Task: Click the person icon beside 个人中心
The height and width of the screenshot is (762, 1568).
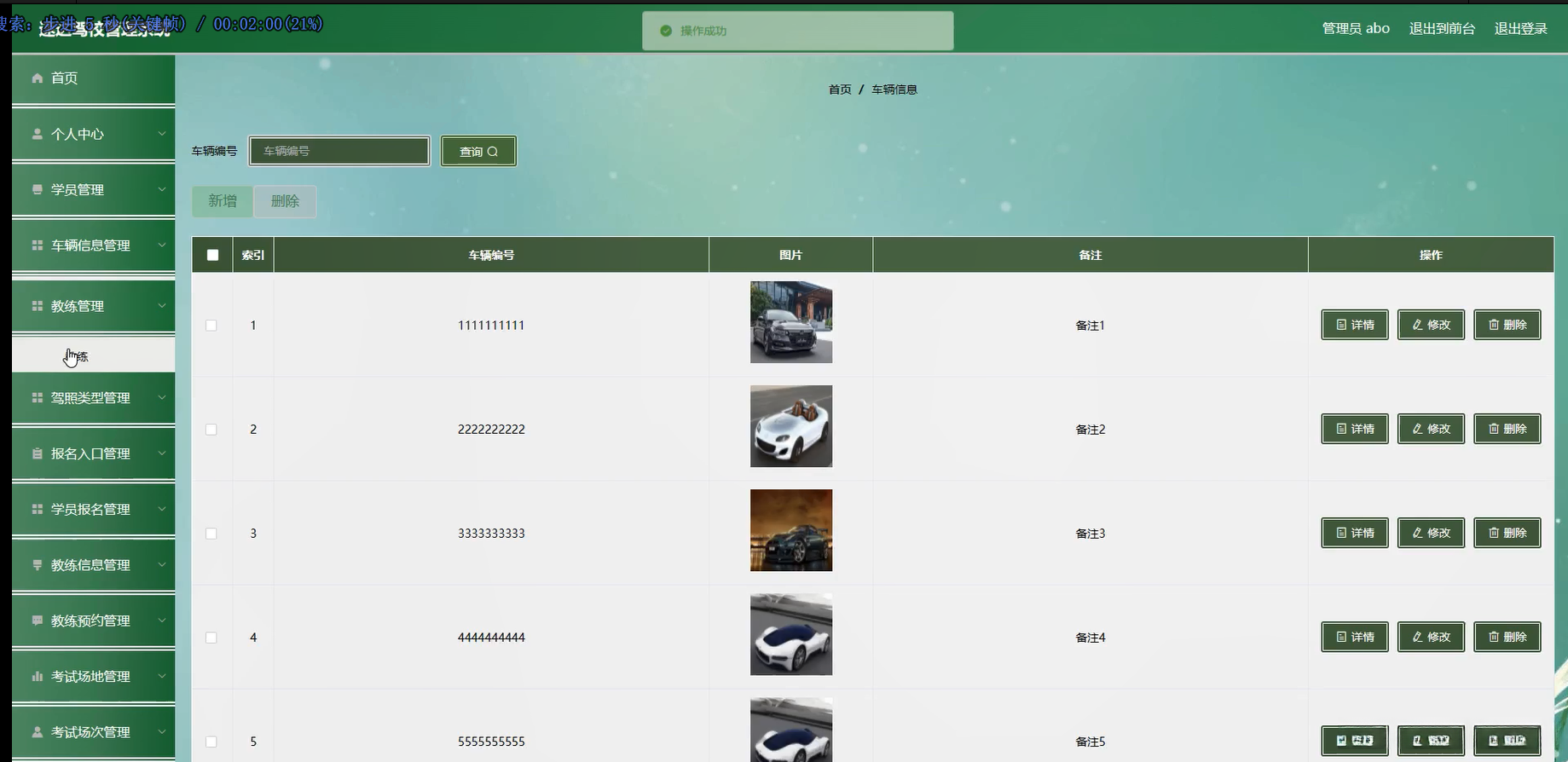Action: [x=38, y=134]
